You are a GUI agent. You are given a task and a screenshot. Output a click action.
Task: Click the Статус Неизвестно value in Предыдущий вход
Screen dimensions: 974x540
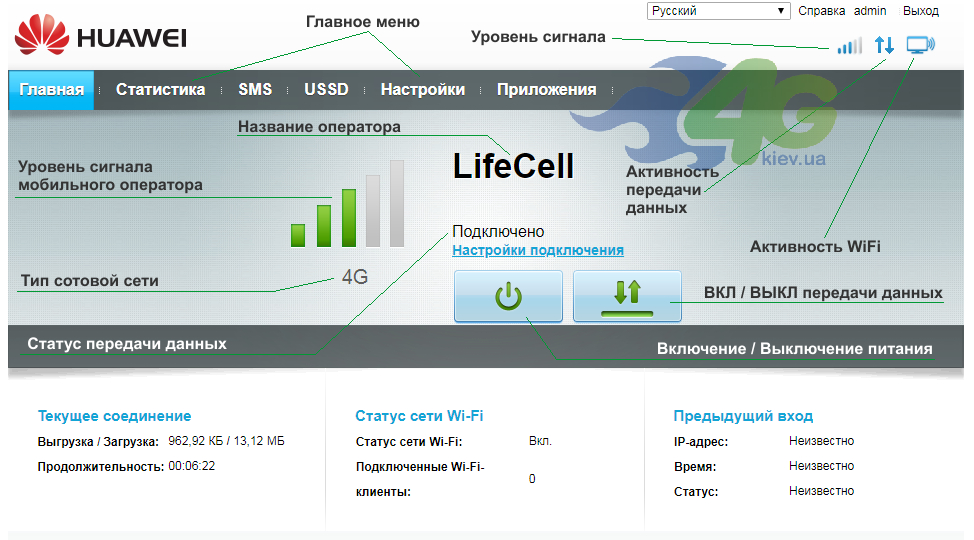(821, 491)
